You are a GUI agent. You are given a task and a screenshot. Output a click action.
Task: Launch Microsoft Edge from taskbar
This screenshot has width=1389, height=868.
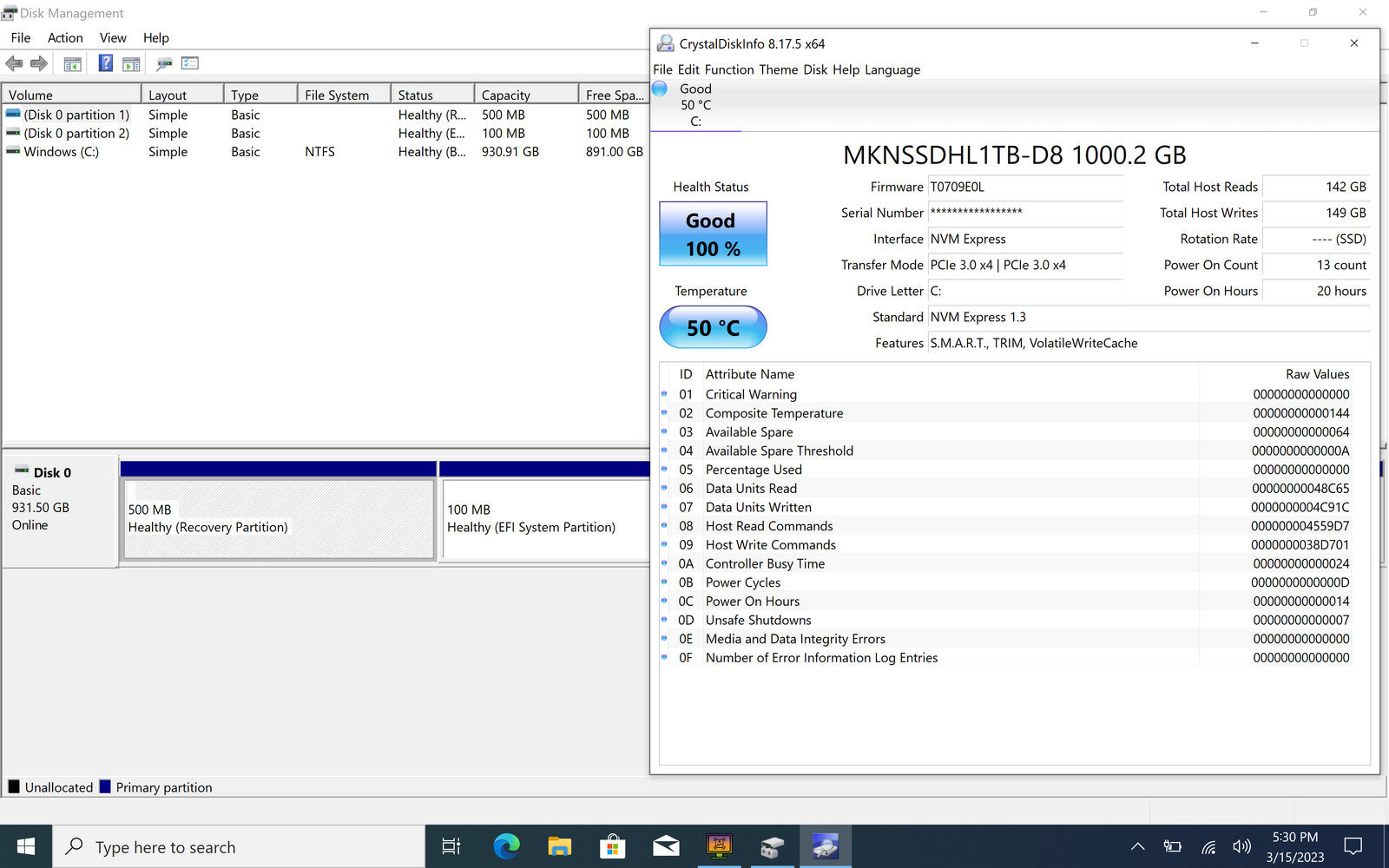[x=506, y=846]
